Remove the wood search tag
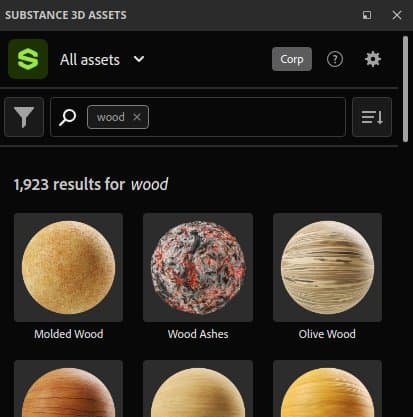This screenshot has height=417, width=413. (x=137, y=117)
